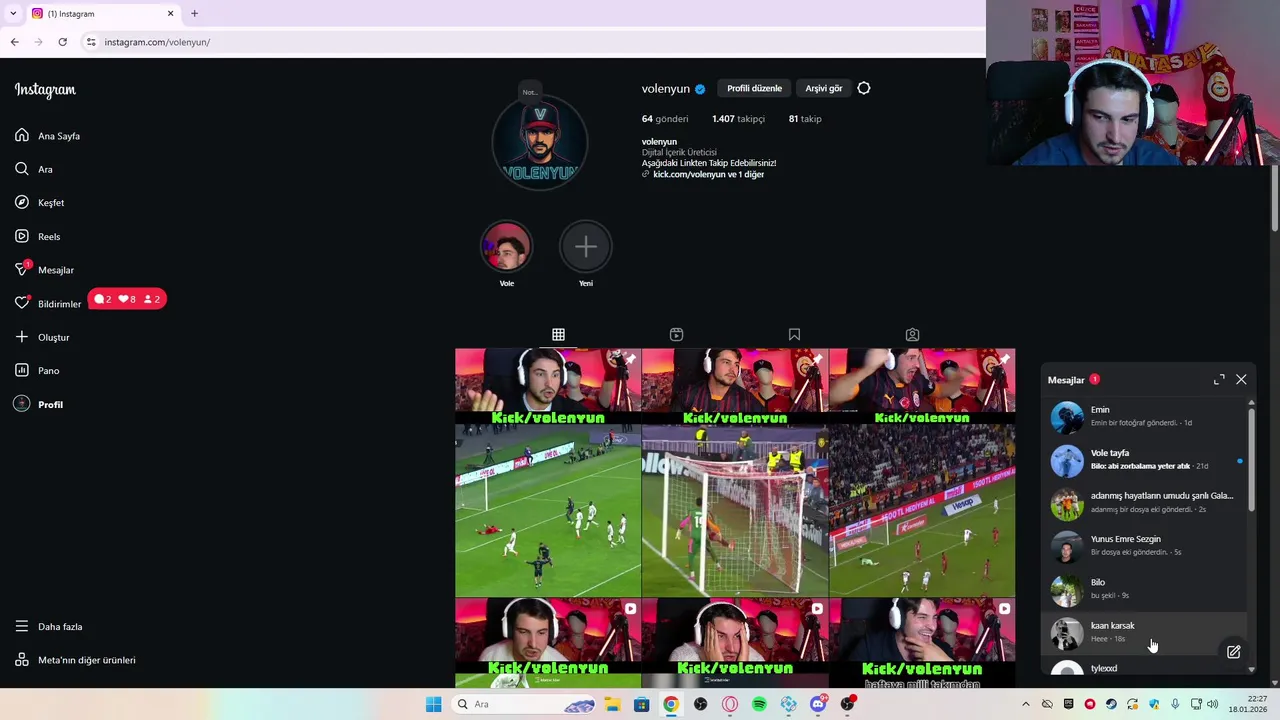Open Bilo conversation

point(1144,589)
